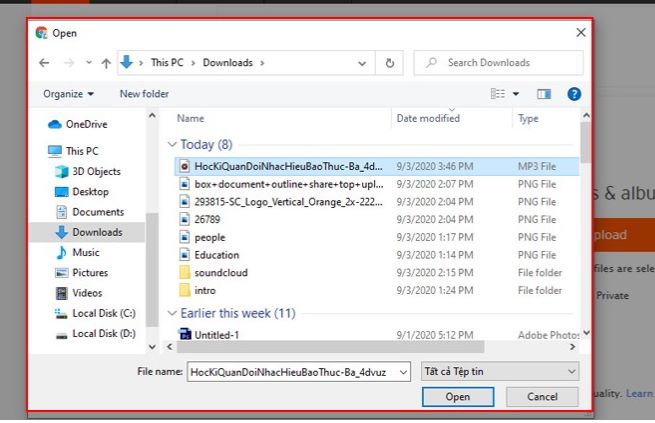The height and width of the screenshot is (423, 655).
Task: Refresh the Downloads folder listing
Action: click(x=389, y=63)
